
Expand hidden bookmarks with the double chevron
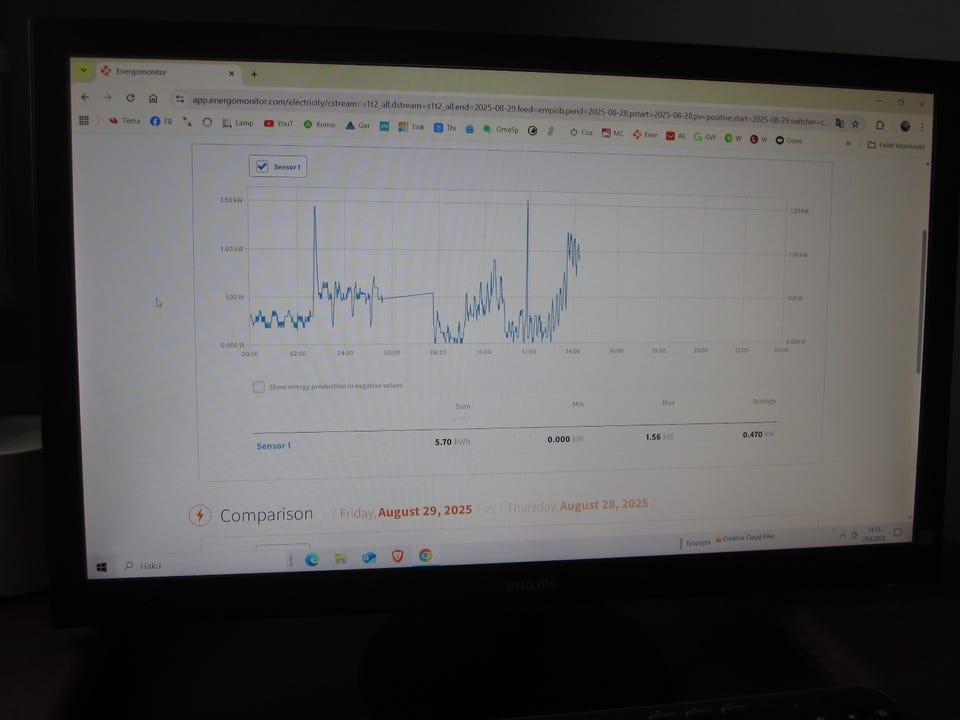848,143
